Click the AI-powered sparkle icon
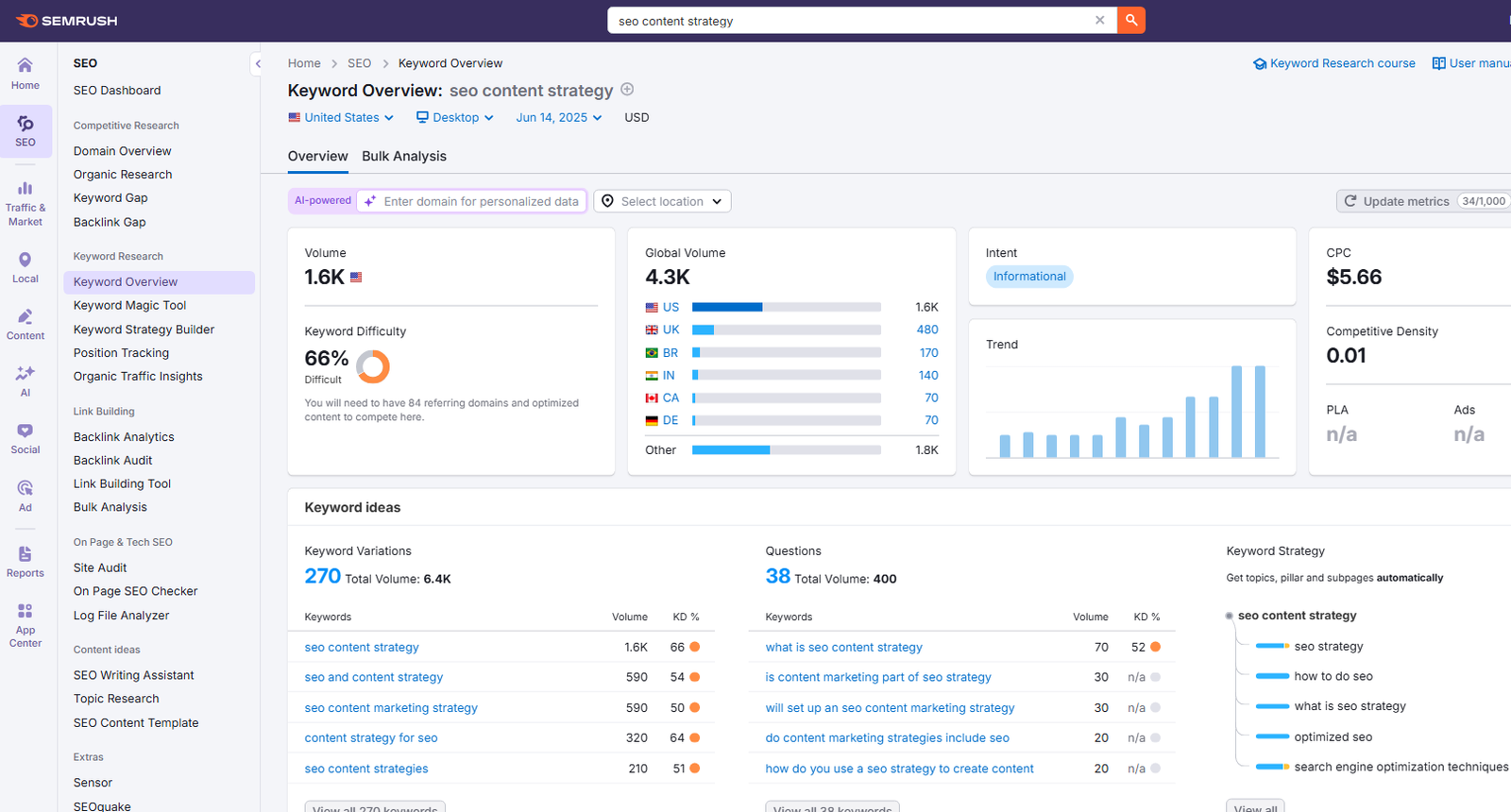This screenshot has height=812, width=1511. pyautogui.click(x=370, y=201)
